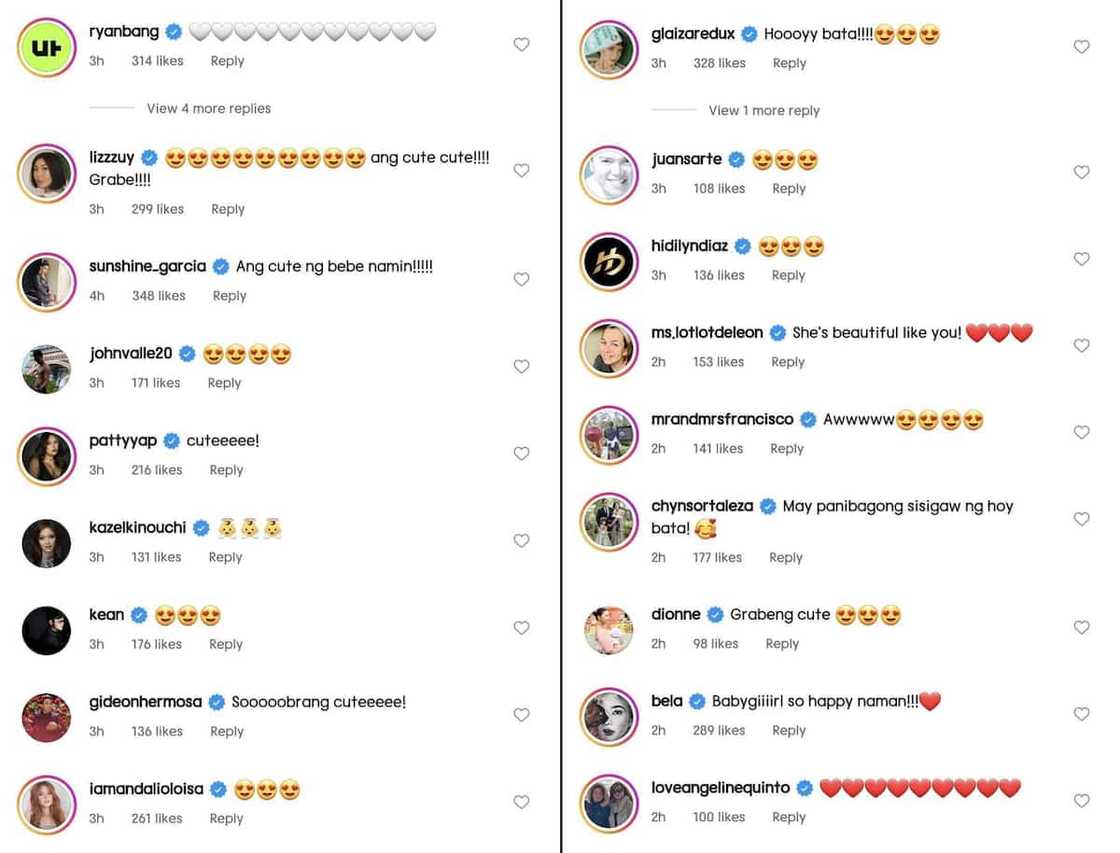Viewport: 1120px width, 853px height.
Task: Like ryanbang's comment using the heart icon
Action: coord(521,44)
